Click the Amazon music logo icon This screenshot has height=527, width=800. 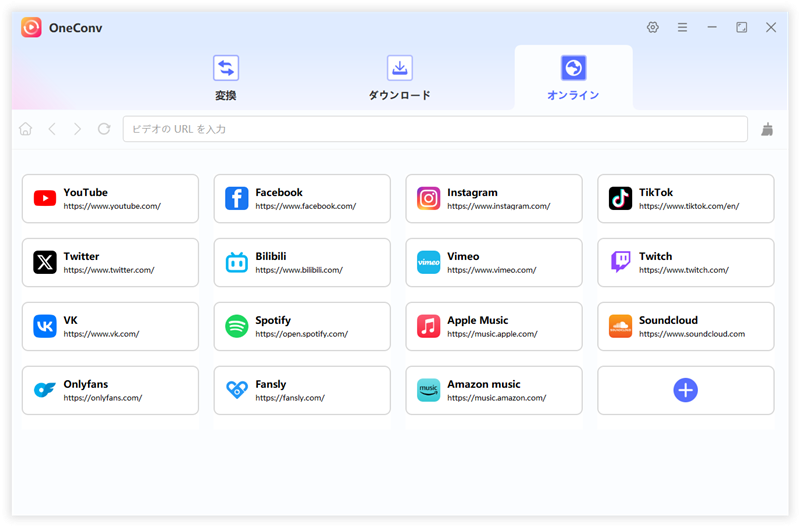coord(429,390)
